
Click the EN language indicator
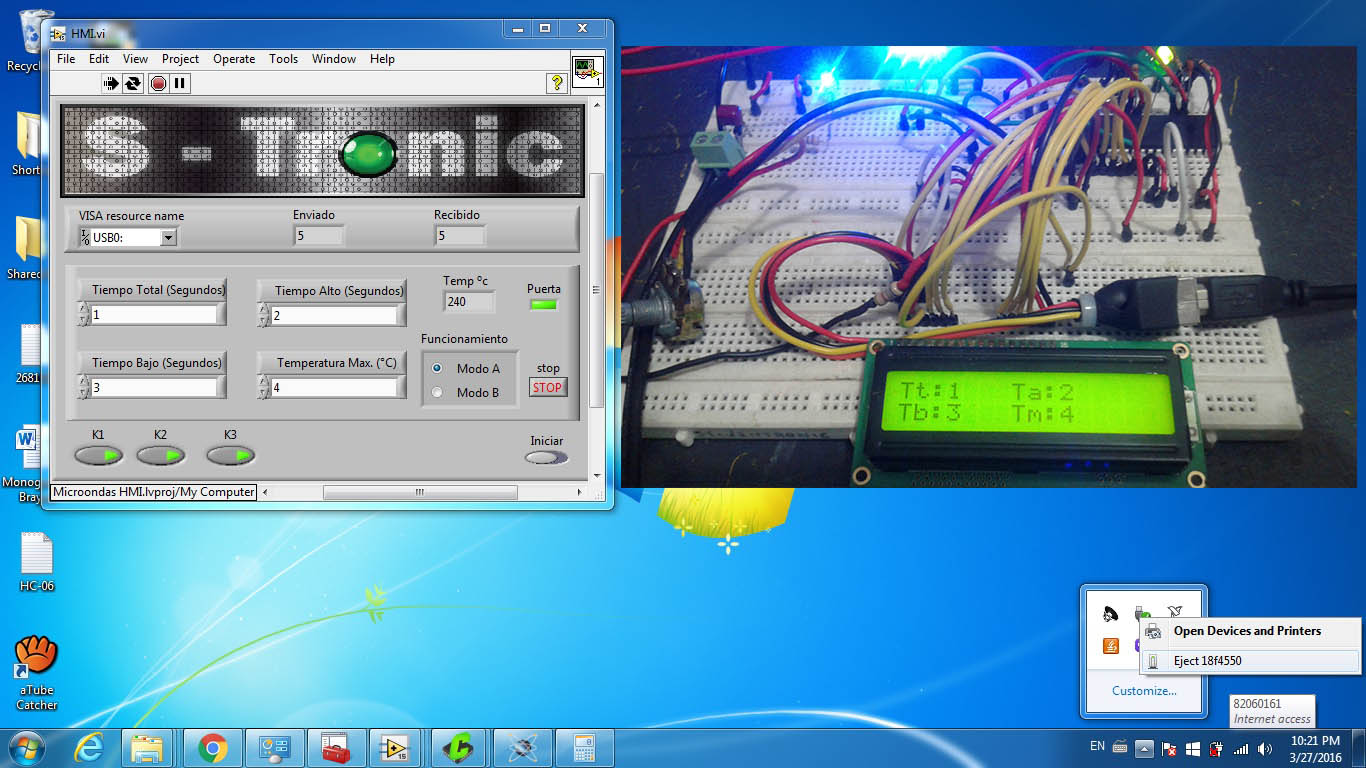tap(1097, 746)
